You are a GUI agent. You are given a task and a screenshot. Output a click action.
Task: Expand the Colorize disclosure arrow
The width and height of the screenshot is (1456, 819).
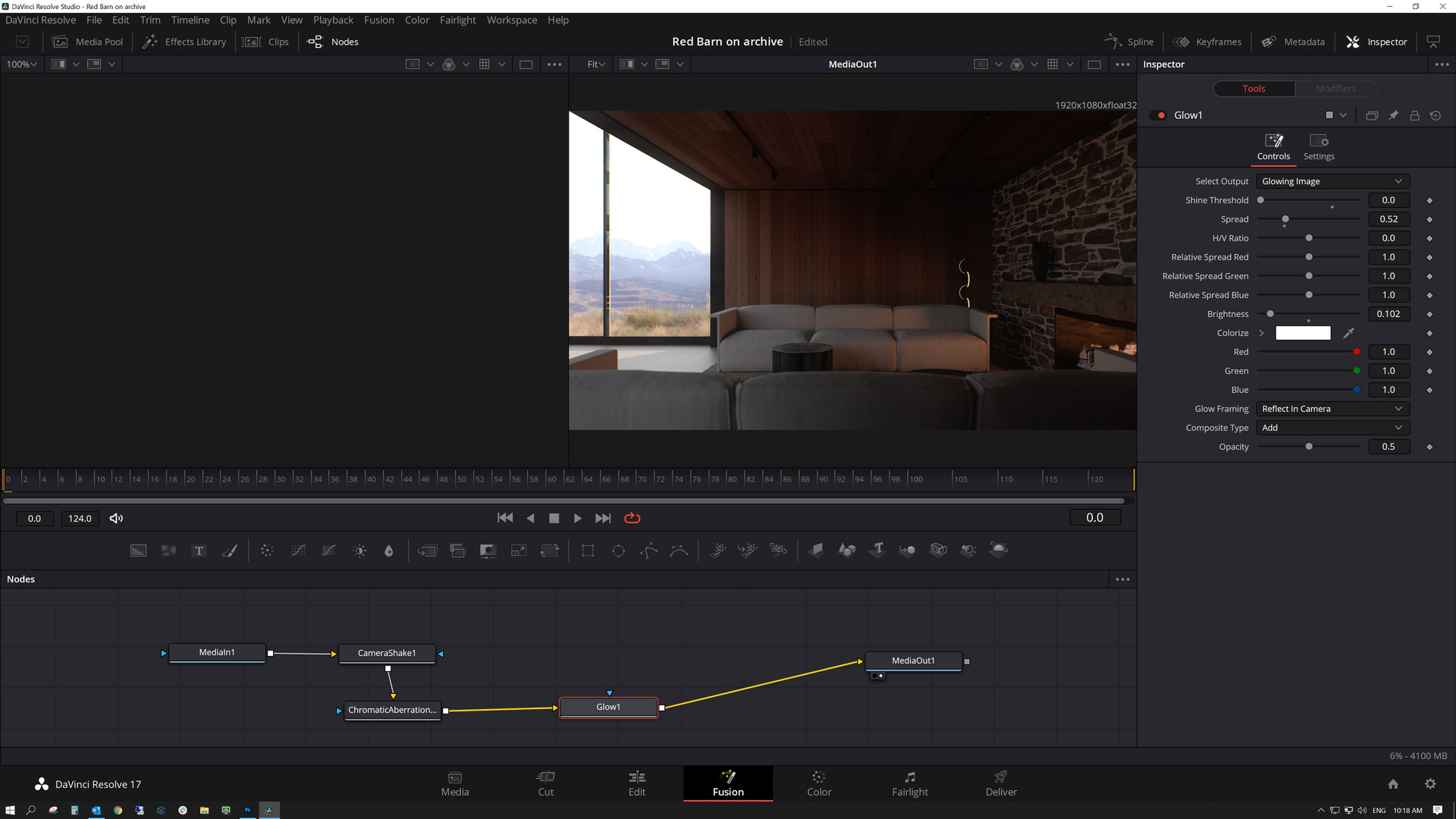pos(1261,333)
